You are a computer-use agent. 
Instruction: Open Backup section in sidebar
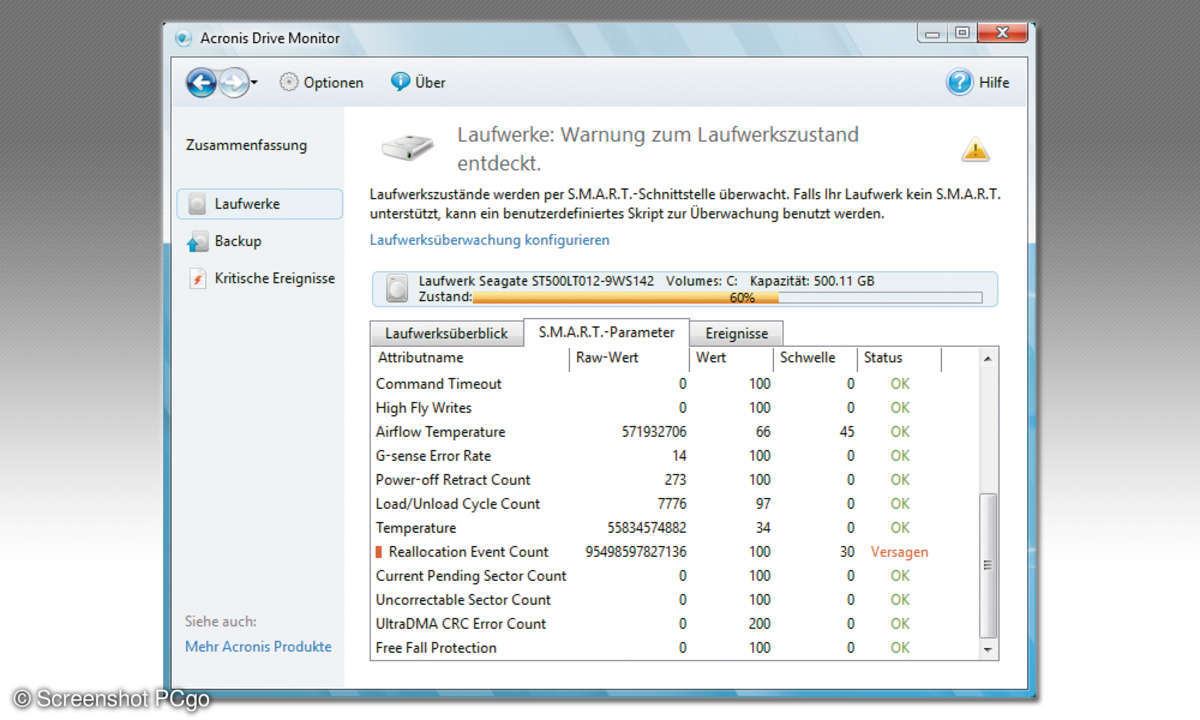pos(237,241)
